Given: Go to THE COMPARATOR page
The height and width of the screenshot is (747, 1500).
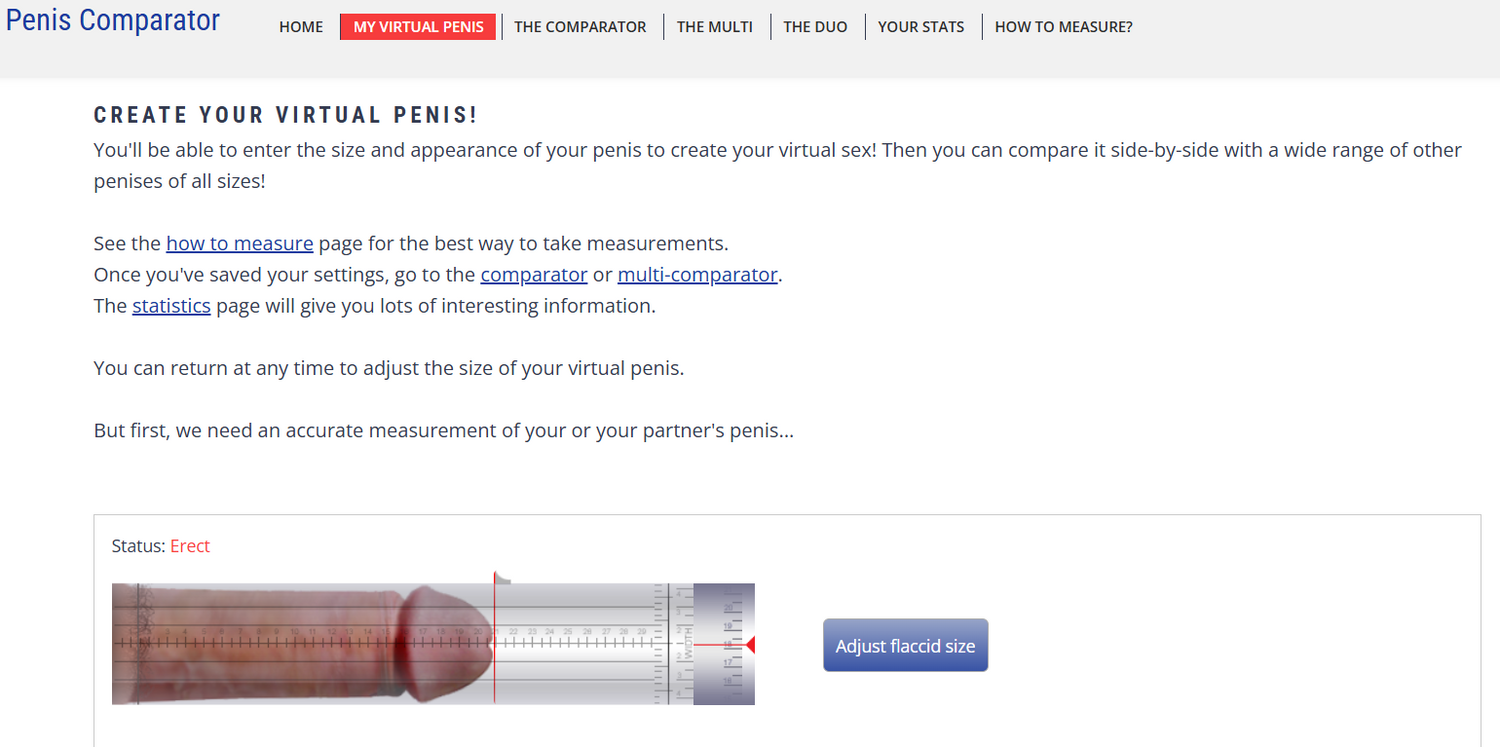Looking at the screenshot, I should [580, 27].
